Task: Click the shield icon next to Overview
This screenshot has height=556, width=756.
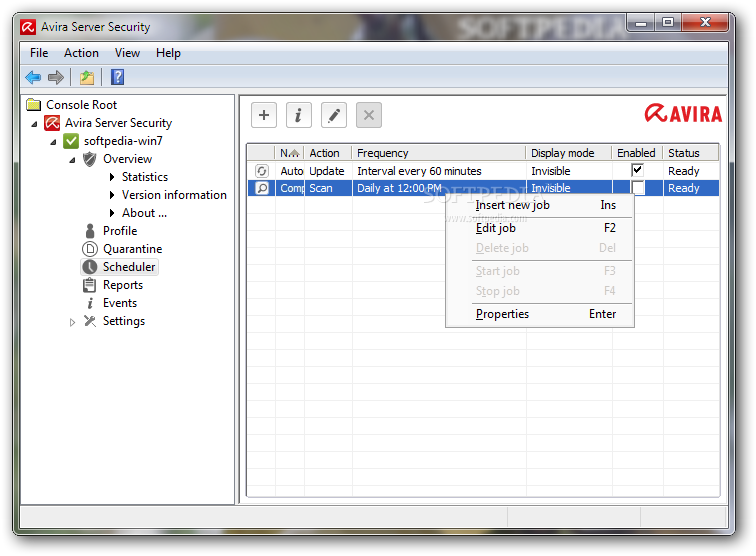Action: pyautogui.click(x=90, y=159)
